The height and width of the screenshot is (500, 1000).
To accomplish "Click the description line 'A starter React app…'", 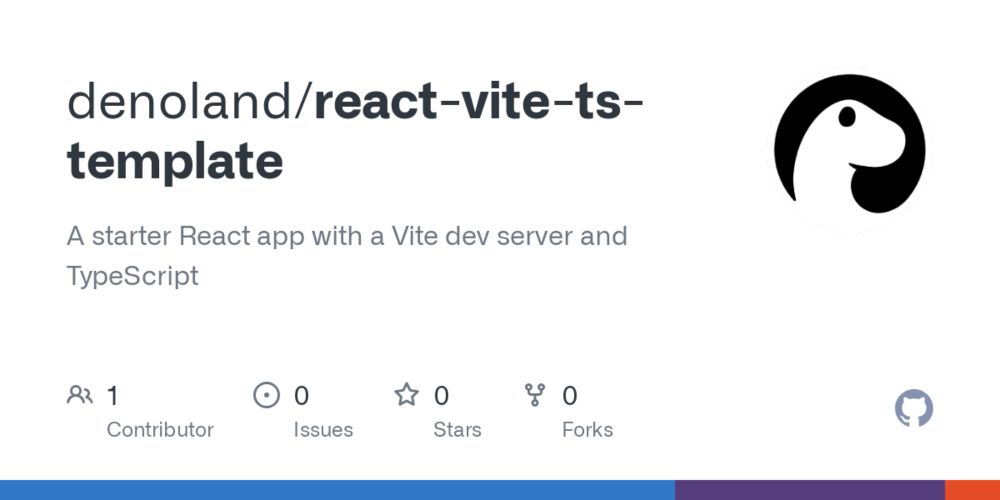I will pyautogui.click(x=347, y=237).
